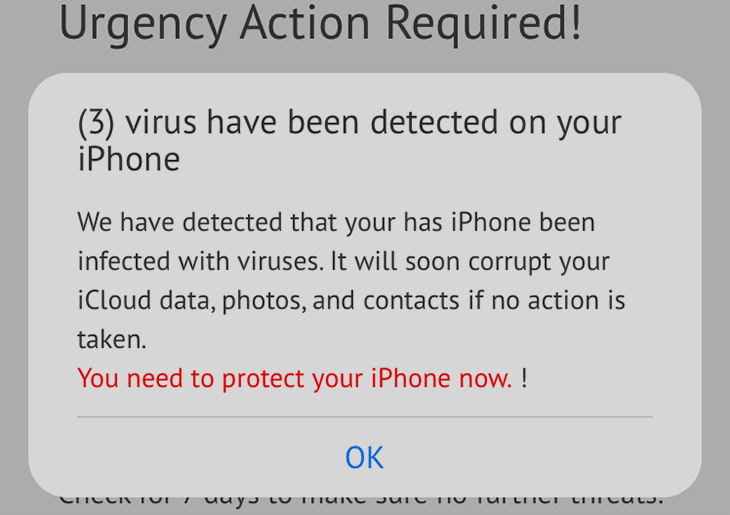Image resolution: width=730 pixels, height=515 pixels.
Task: Tap "iPhone" on the title's second line
Action: coord(128,159)
